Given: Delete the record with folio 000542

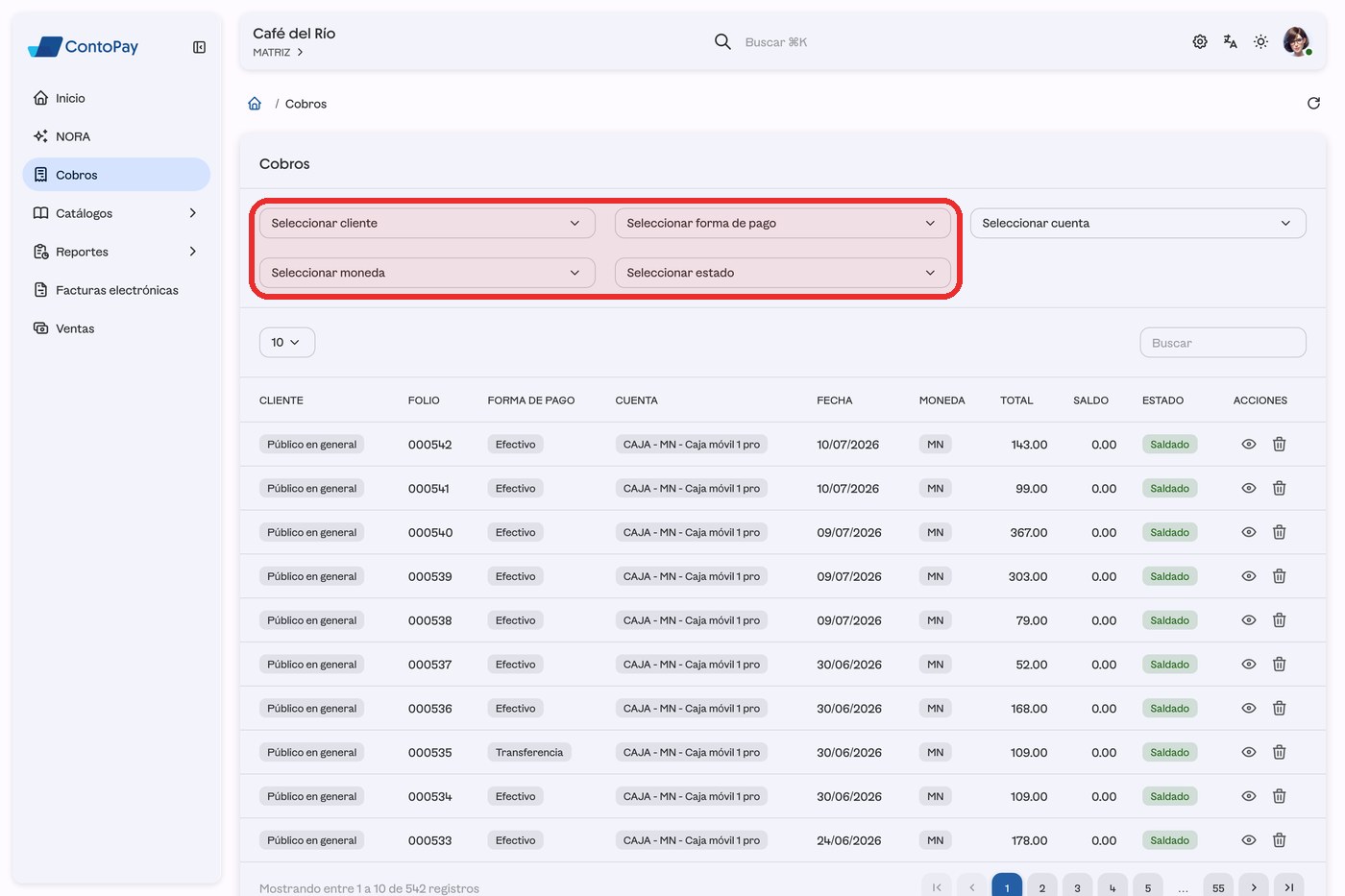Looking at the screenshot, I should pos(1280,445).
